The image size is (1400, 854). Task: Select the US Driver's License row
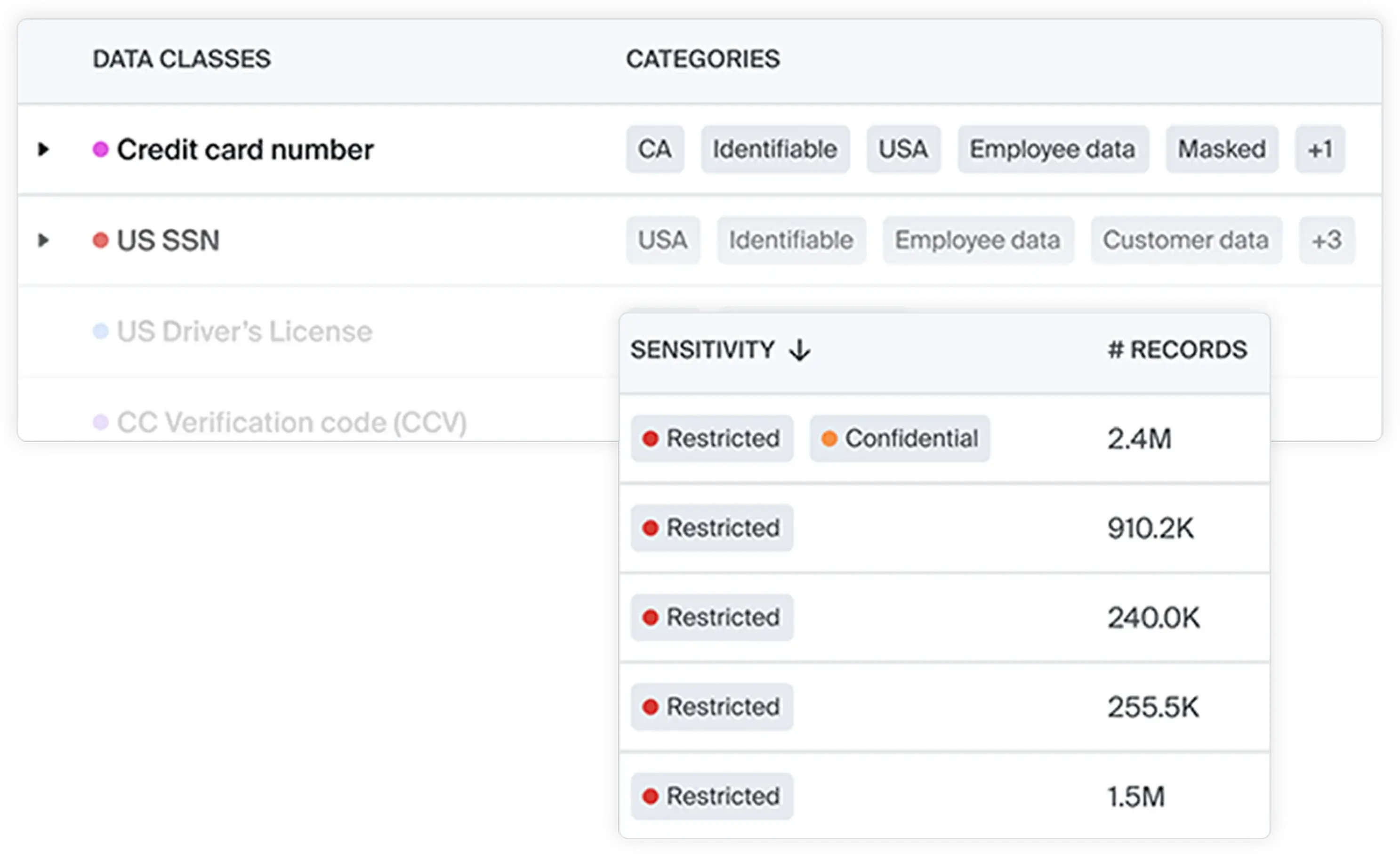coord(244,332)
